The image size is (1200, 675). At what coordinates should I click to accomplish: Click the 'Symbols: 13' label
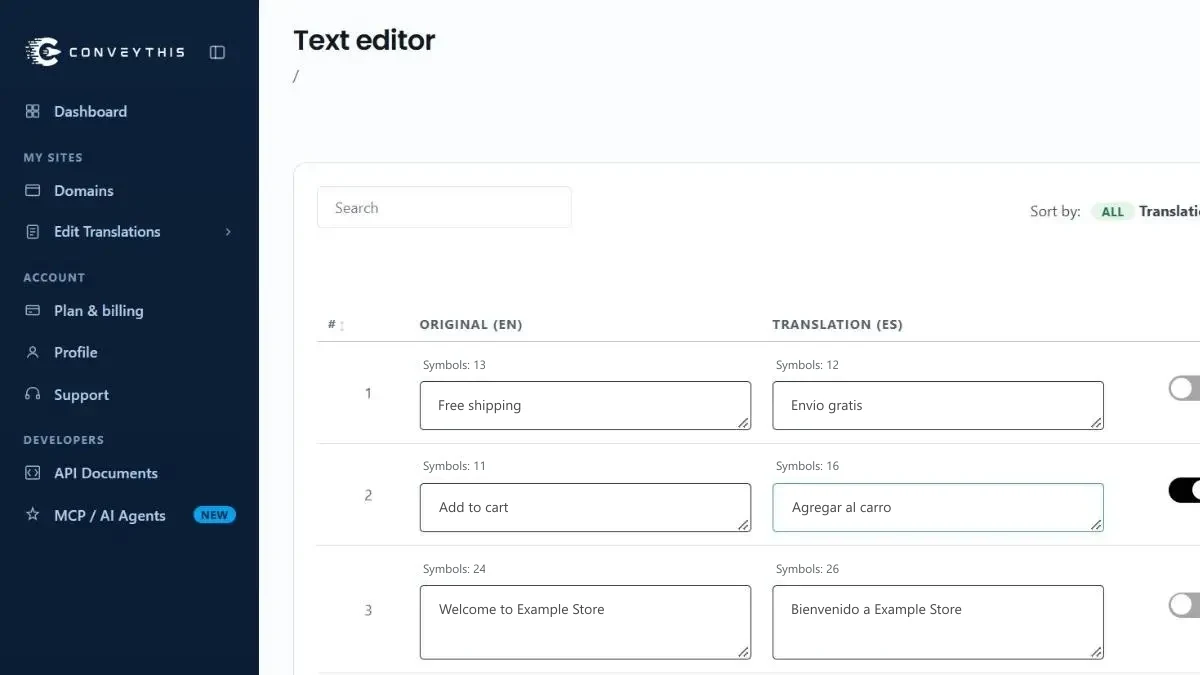pyautogui.click(x=454, y=365)
